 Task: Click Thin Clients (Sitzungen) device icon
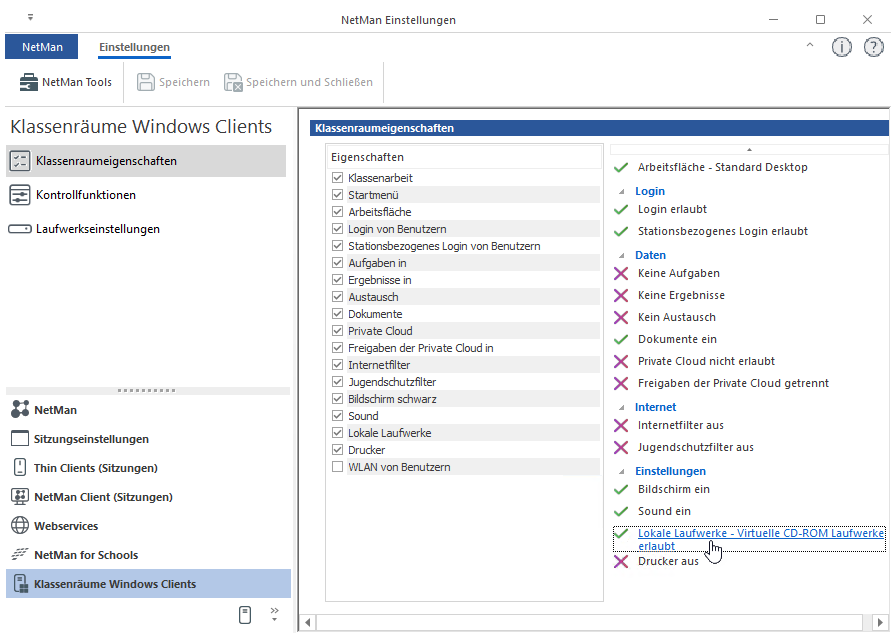coord(20,467)
